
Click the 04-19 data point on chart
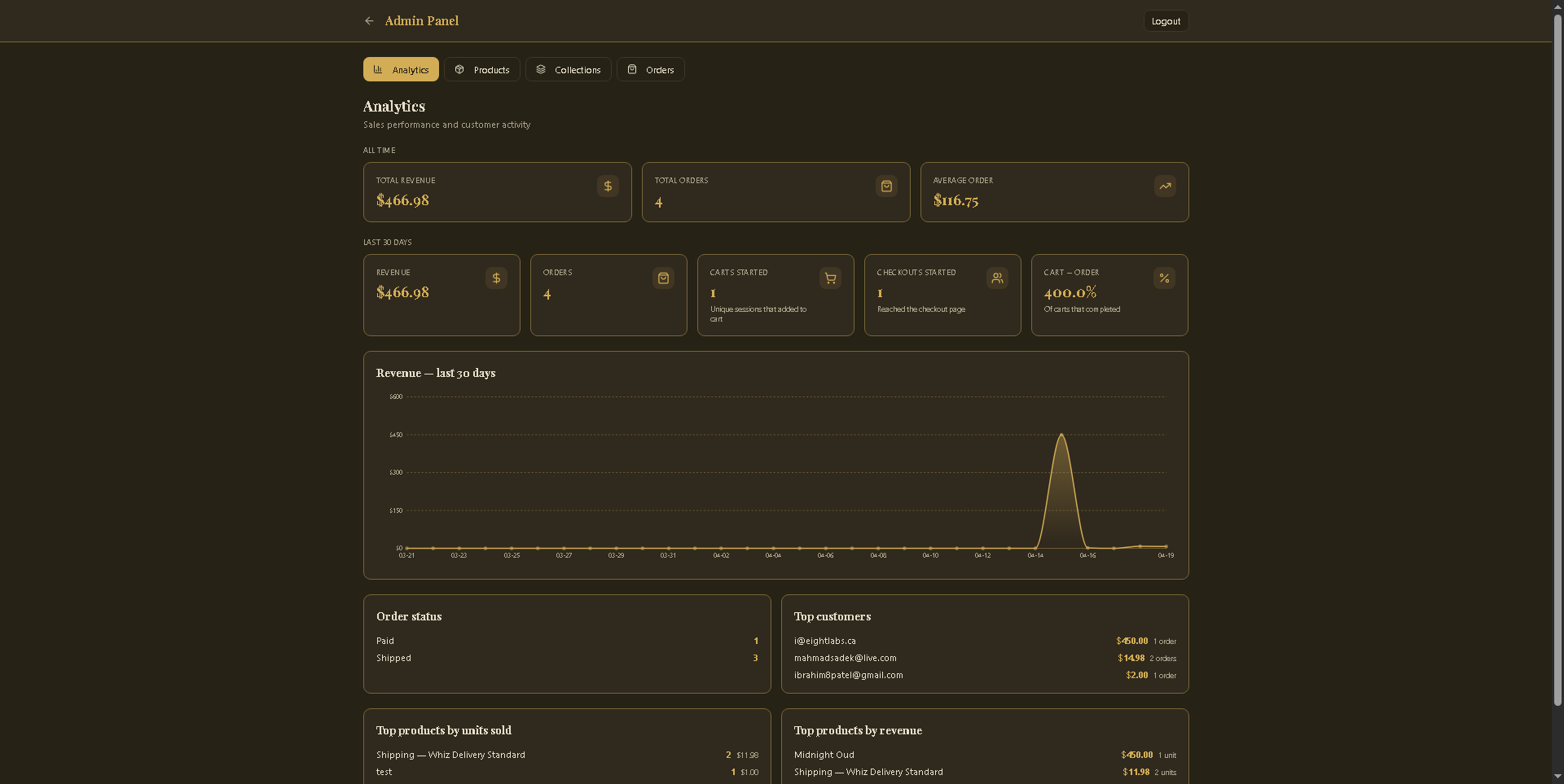pyautogui.click(x=1166, y=546)
